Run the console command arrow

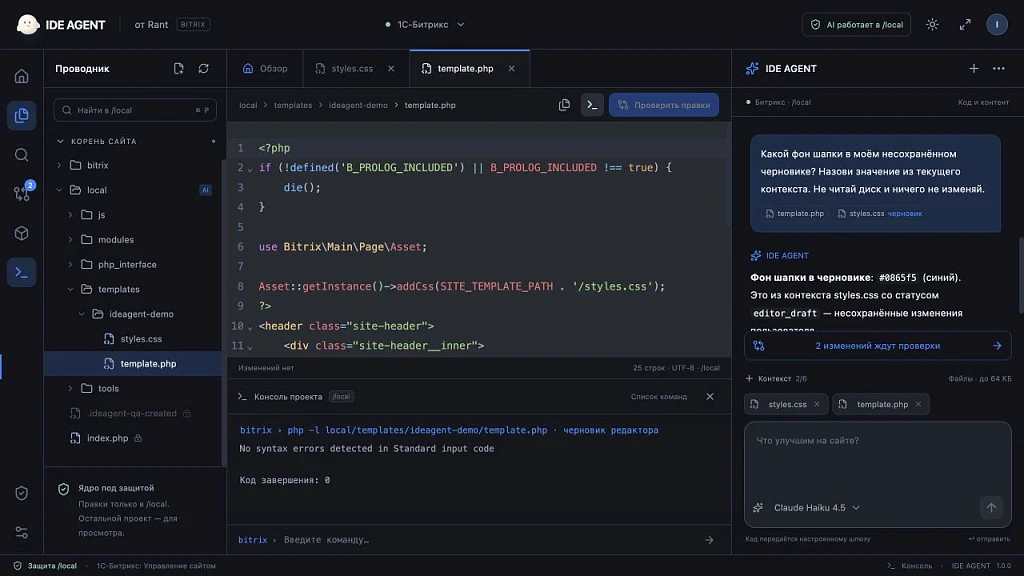tap(709, 540)
